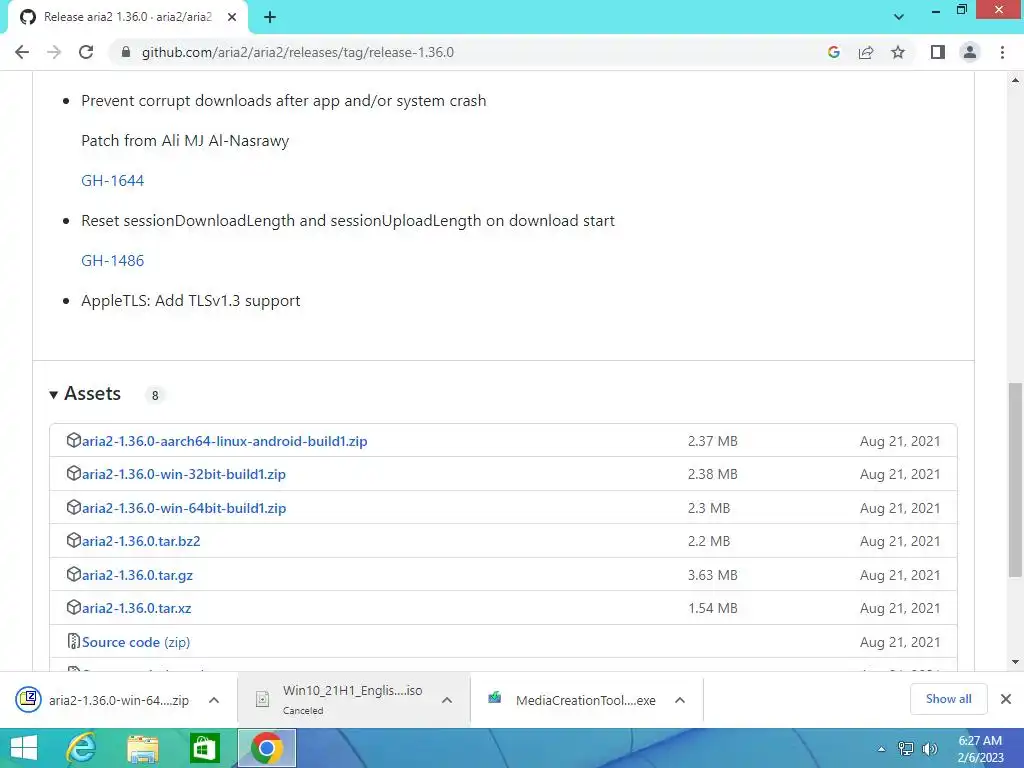
Task: Click 'Patch from Ali MJ Al-Nasrawy' text
Action: point(185,141)
